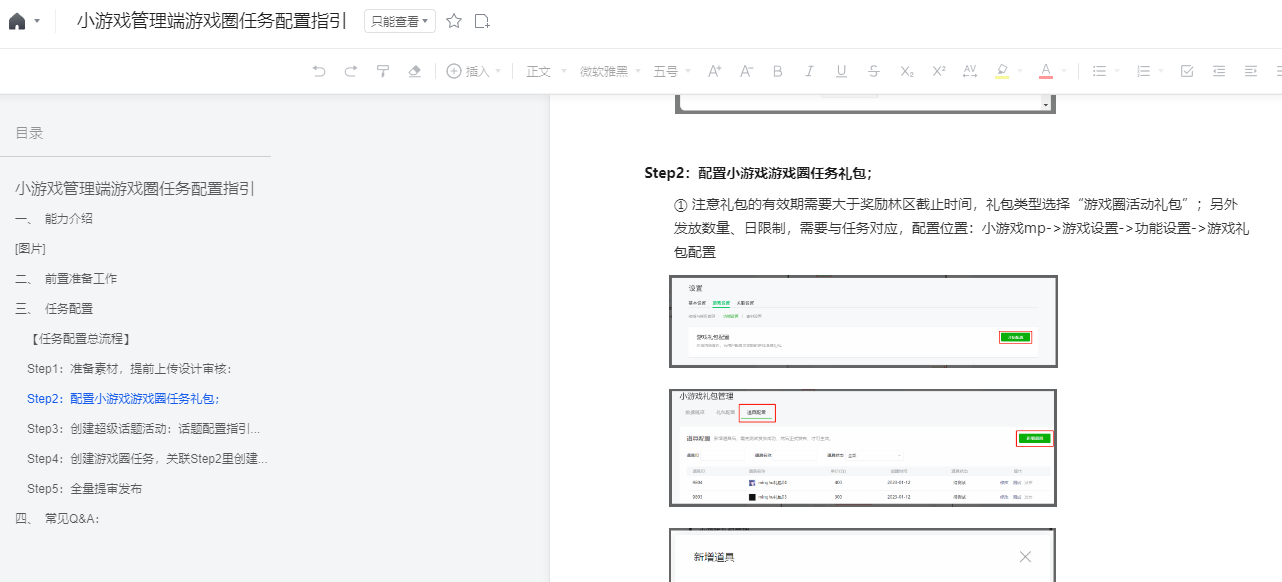1282x582 pixels.
Task: Open the 只能查看 permission dropdown
Action: 400,21
